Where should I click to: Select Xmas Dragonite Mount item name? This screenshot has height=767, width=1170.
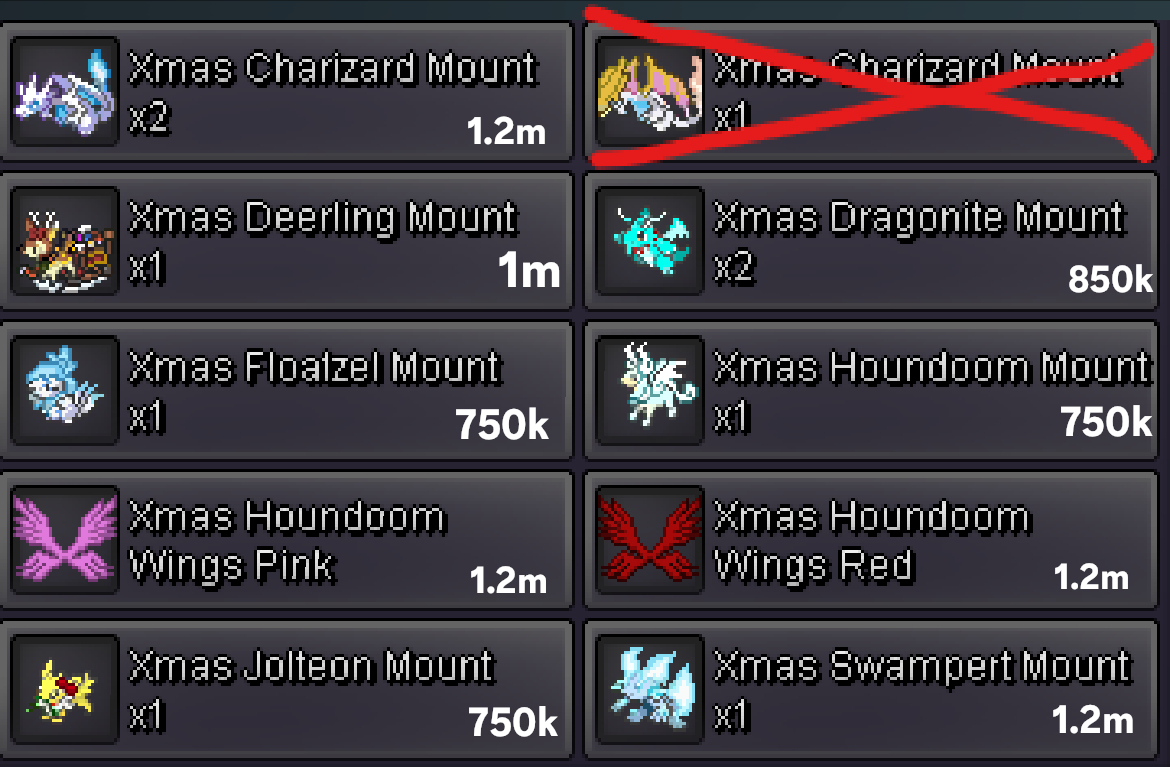[919, 219]
